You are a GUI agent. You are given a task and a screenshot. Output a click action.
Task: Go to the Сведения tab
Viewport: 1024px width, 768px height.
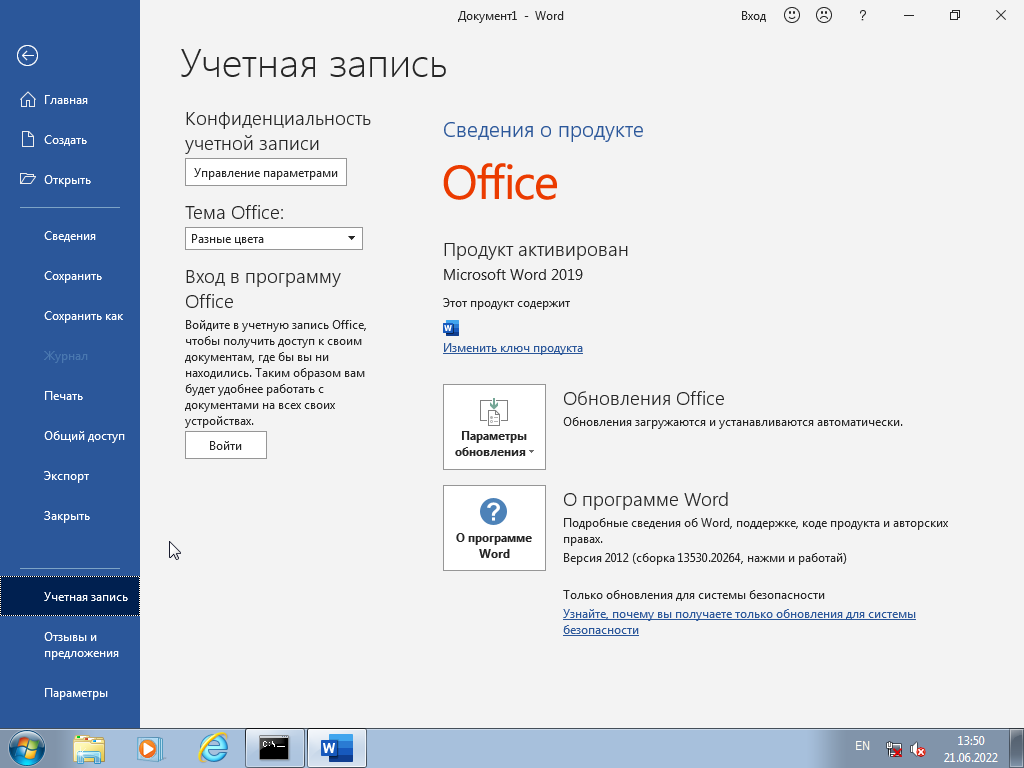pos(70,236)
